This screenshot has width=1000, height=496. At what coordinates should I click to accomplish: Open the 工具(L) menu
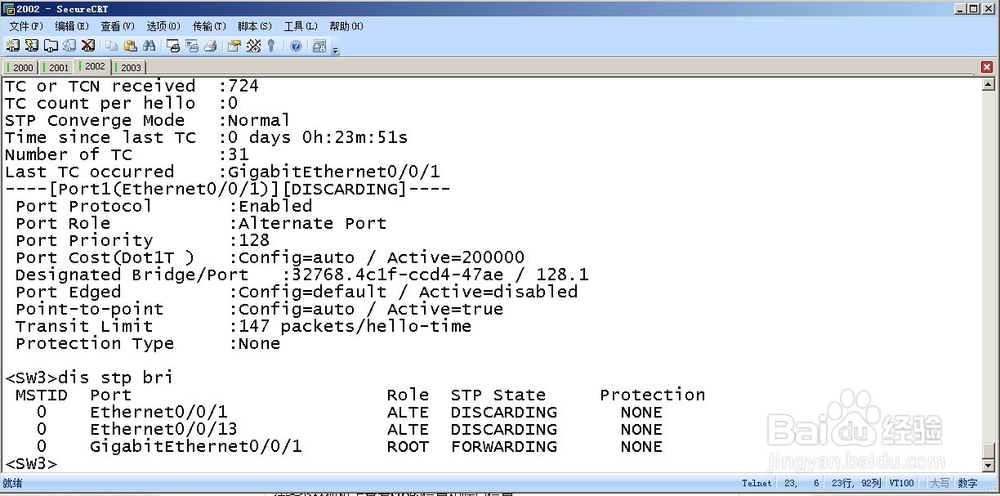pos(300,26)
